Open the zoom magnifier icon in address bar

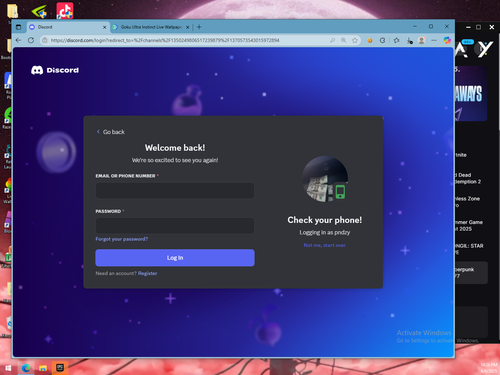pos(343,40)
